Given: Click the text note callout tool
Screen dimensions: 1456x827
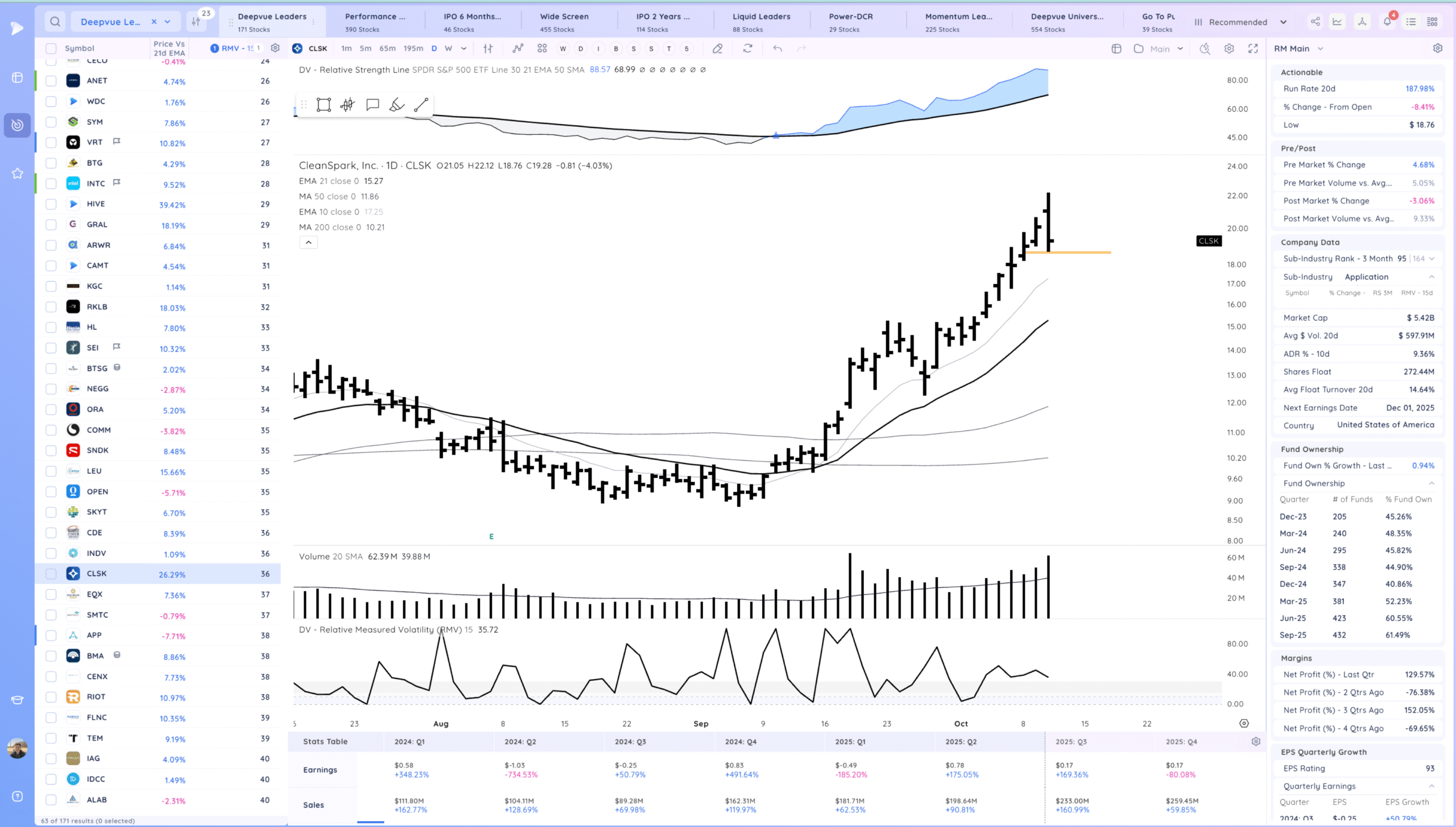Looking at the screenshot, I should [373, 105].
